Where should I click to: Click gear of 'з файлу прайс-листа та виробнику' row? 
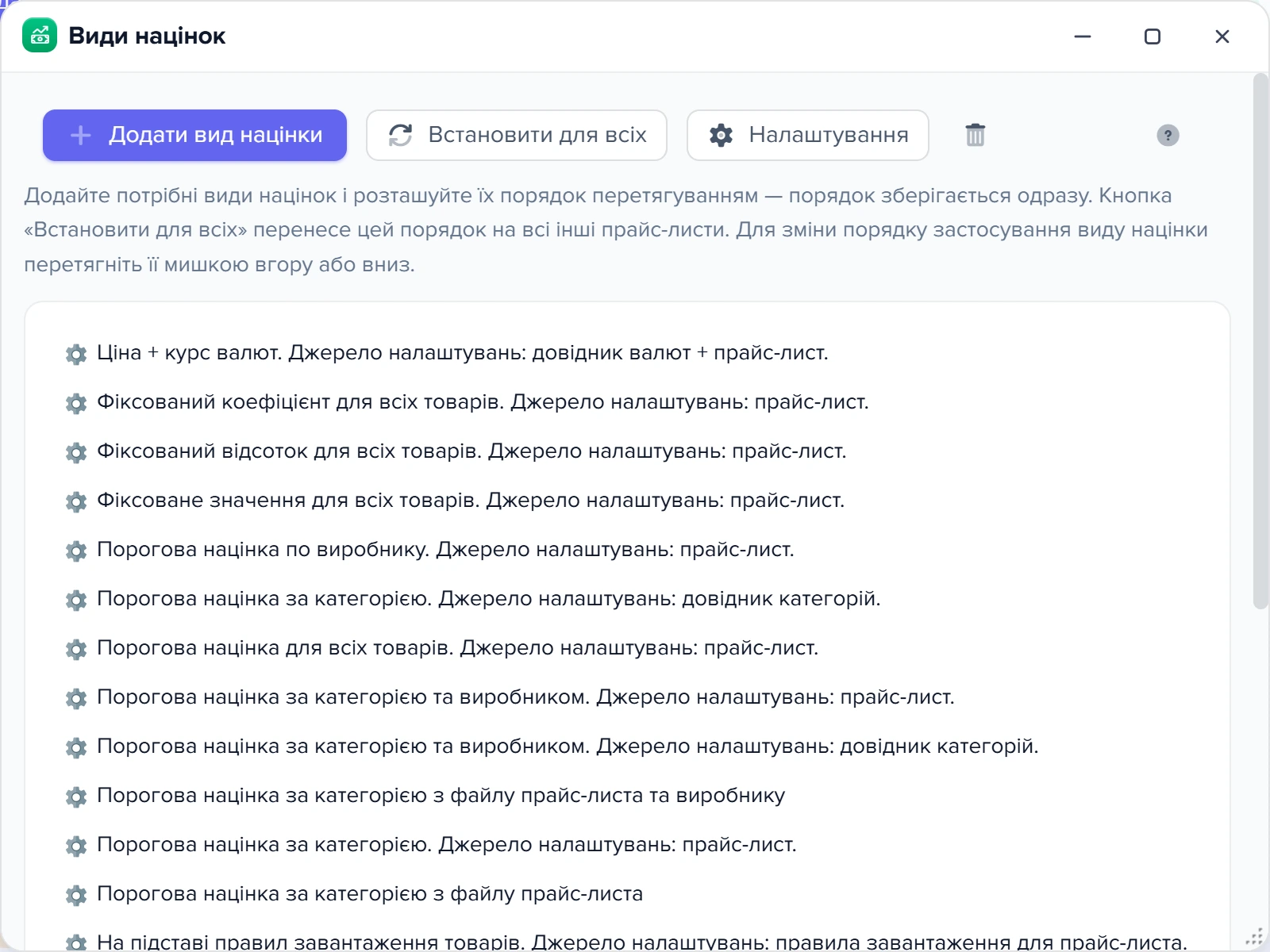[x=76, y=797]
